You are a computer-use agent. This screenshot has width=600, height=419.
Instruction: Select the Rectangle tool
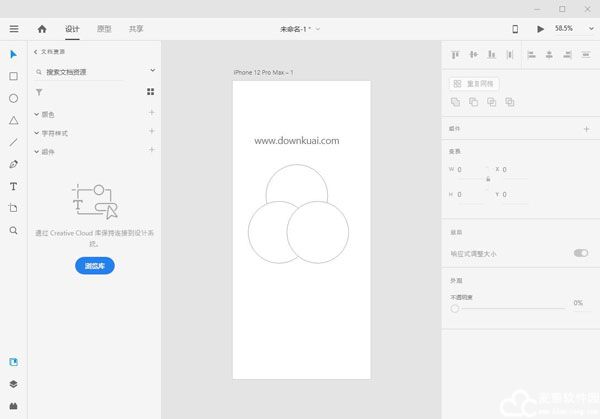coord(14,76)
